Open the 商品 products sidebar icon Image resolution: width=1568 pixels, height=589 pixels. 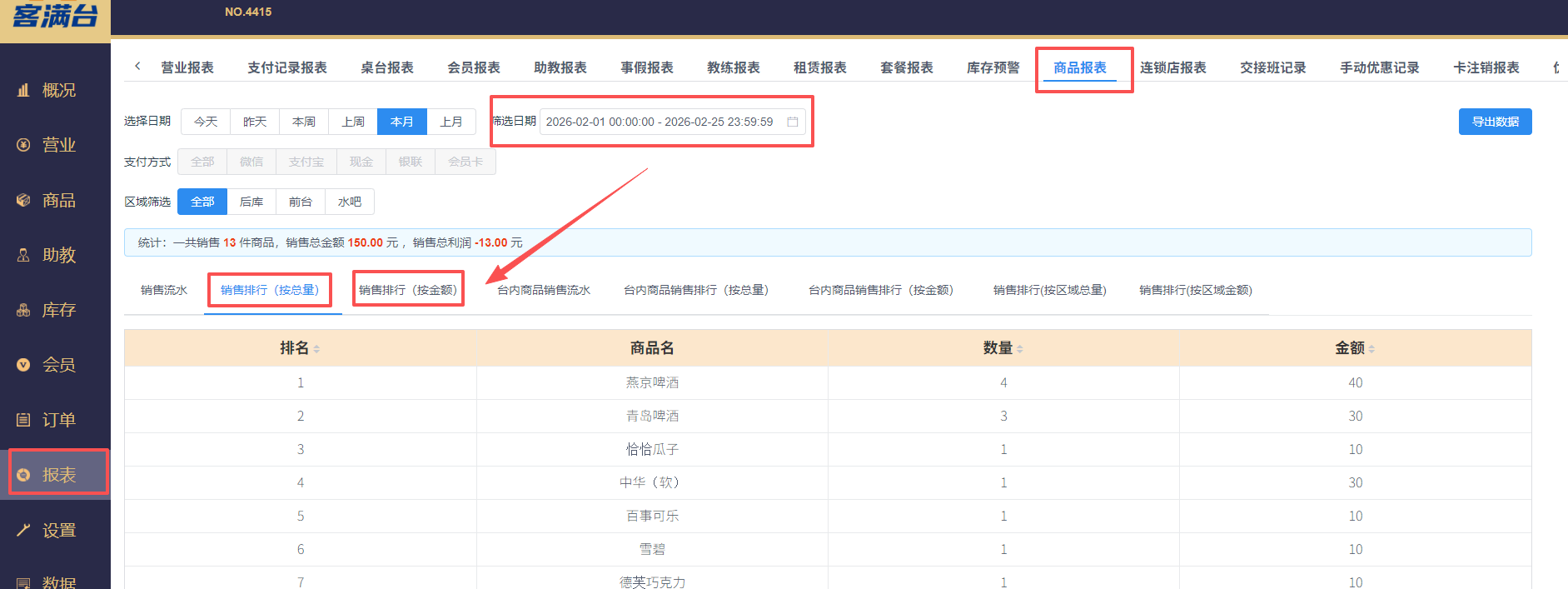tap(23, 200)
